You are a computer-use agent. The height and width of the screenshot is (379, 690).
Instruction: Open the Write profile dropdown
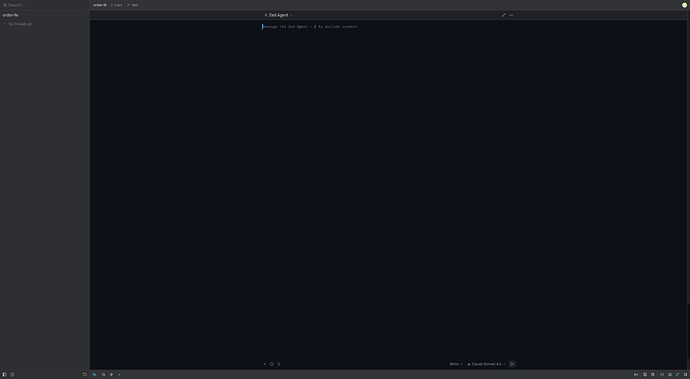(456, 364)
